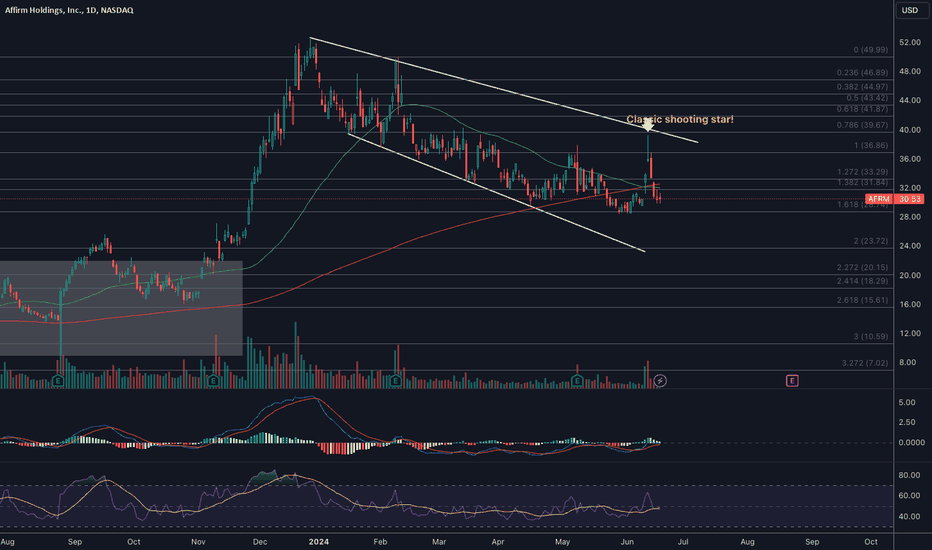Select the 0.382 (44.97) Fibonacci level label
Image resolution: width=932 pixels, height=550 pixels.
click(862, 87)
